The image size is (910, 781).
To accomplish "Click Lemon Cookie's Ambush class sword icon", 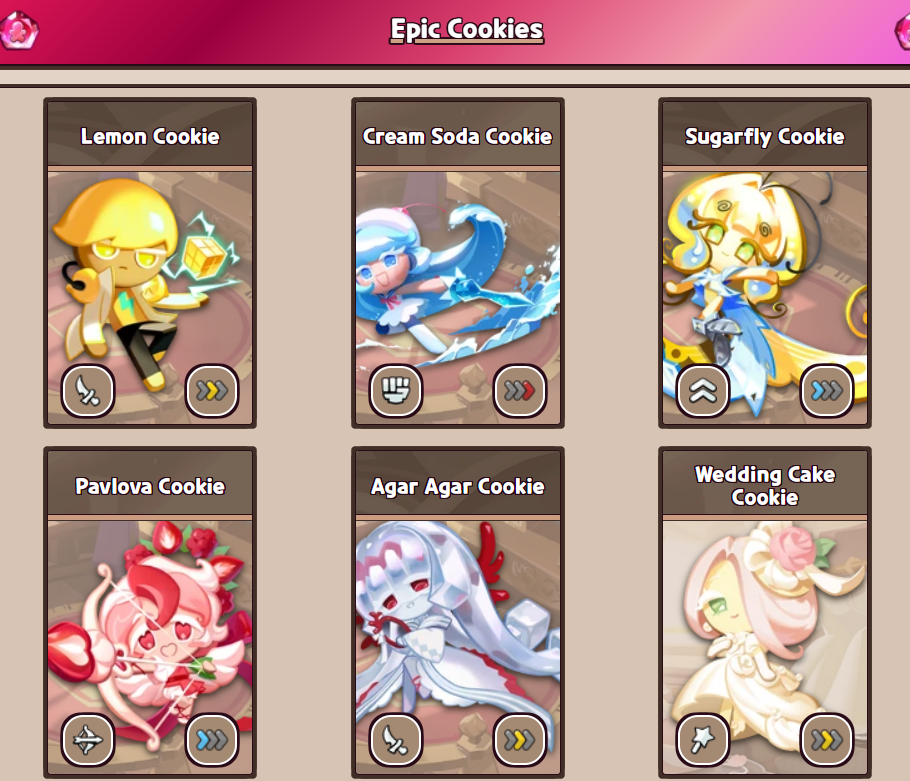I will tap(88, 390).
